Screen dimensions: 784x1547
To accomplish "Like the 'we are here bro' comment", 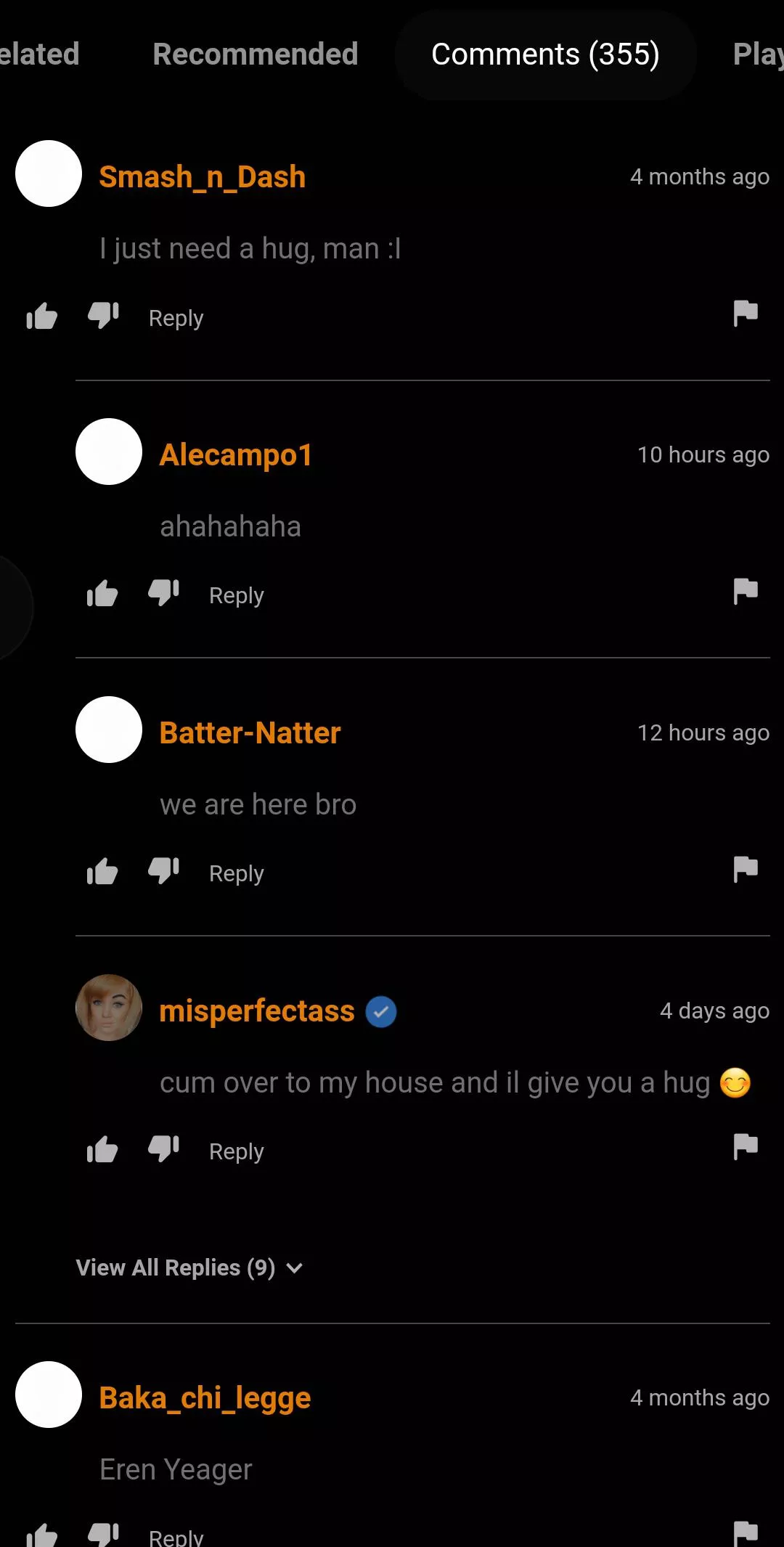I will 102,872.
